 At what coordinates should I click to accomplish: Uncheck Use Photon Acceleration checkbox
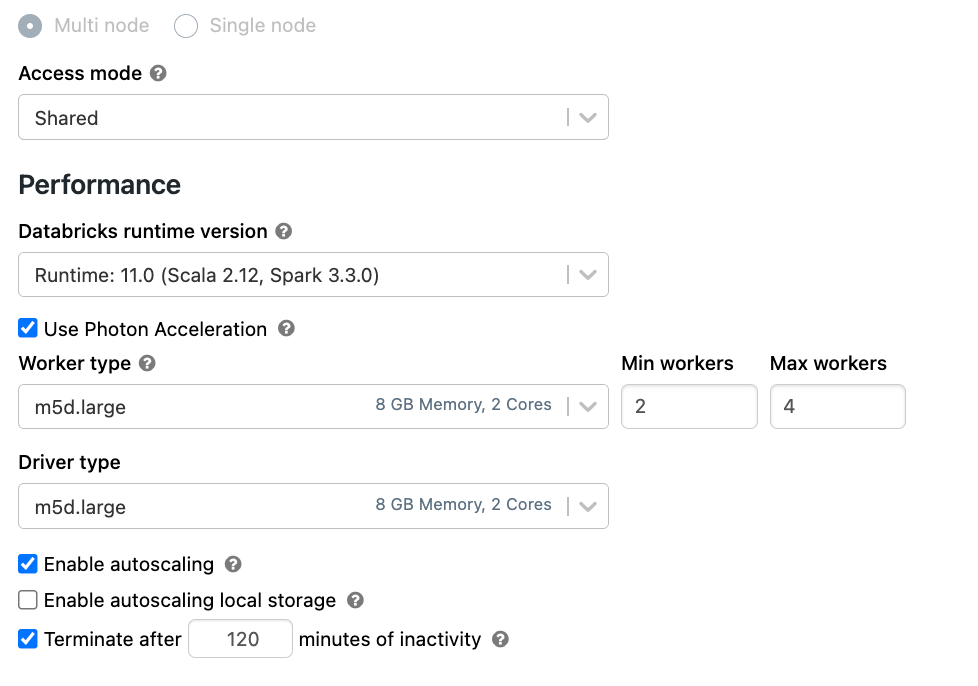[x=28, y=329]
